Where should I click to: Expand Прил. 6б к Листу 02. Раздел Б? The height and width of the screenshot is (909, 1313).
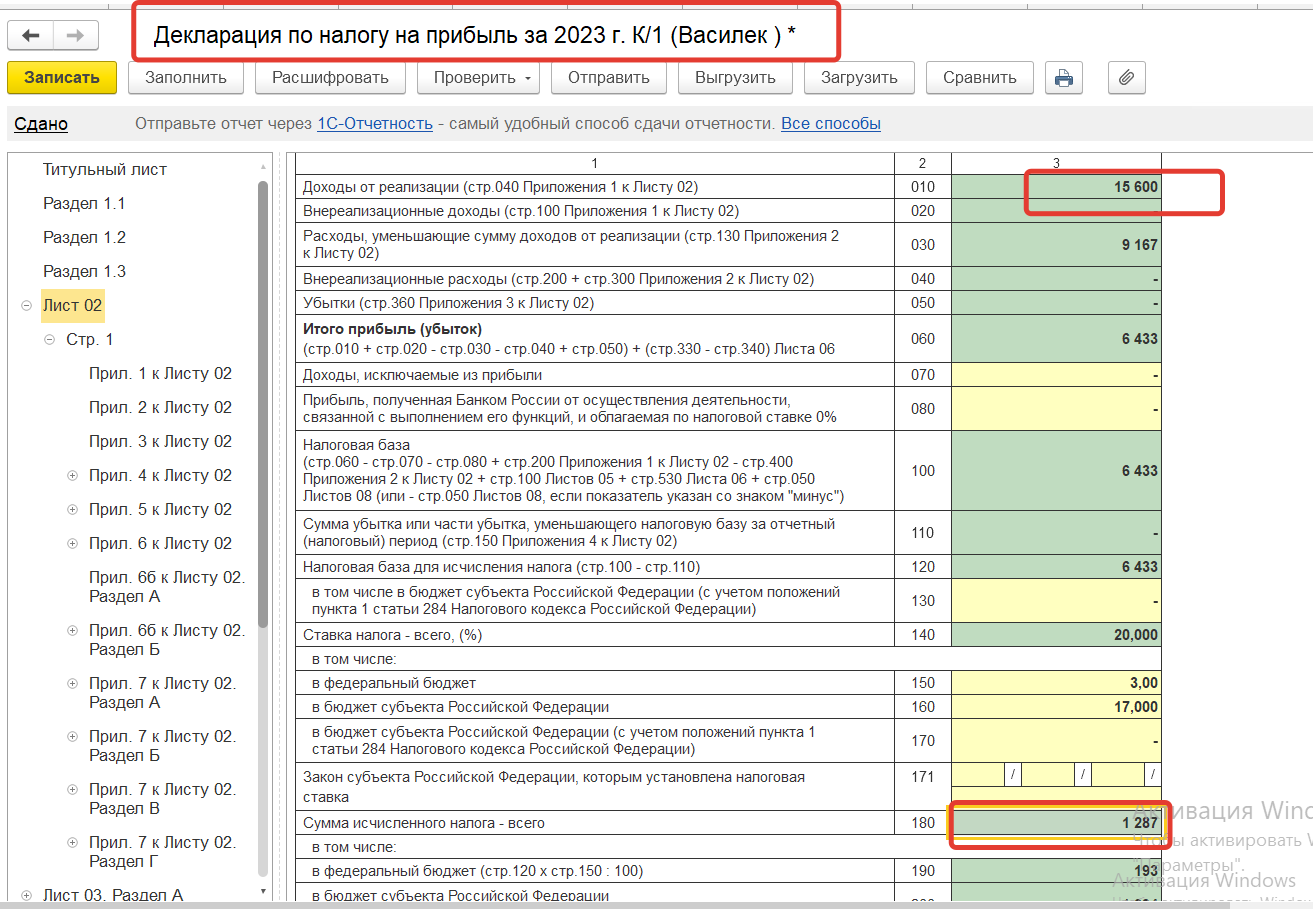click(72, 631)
